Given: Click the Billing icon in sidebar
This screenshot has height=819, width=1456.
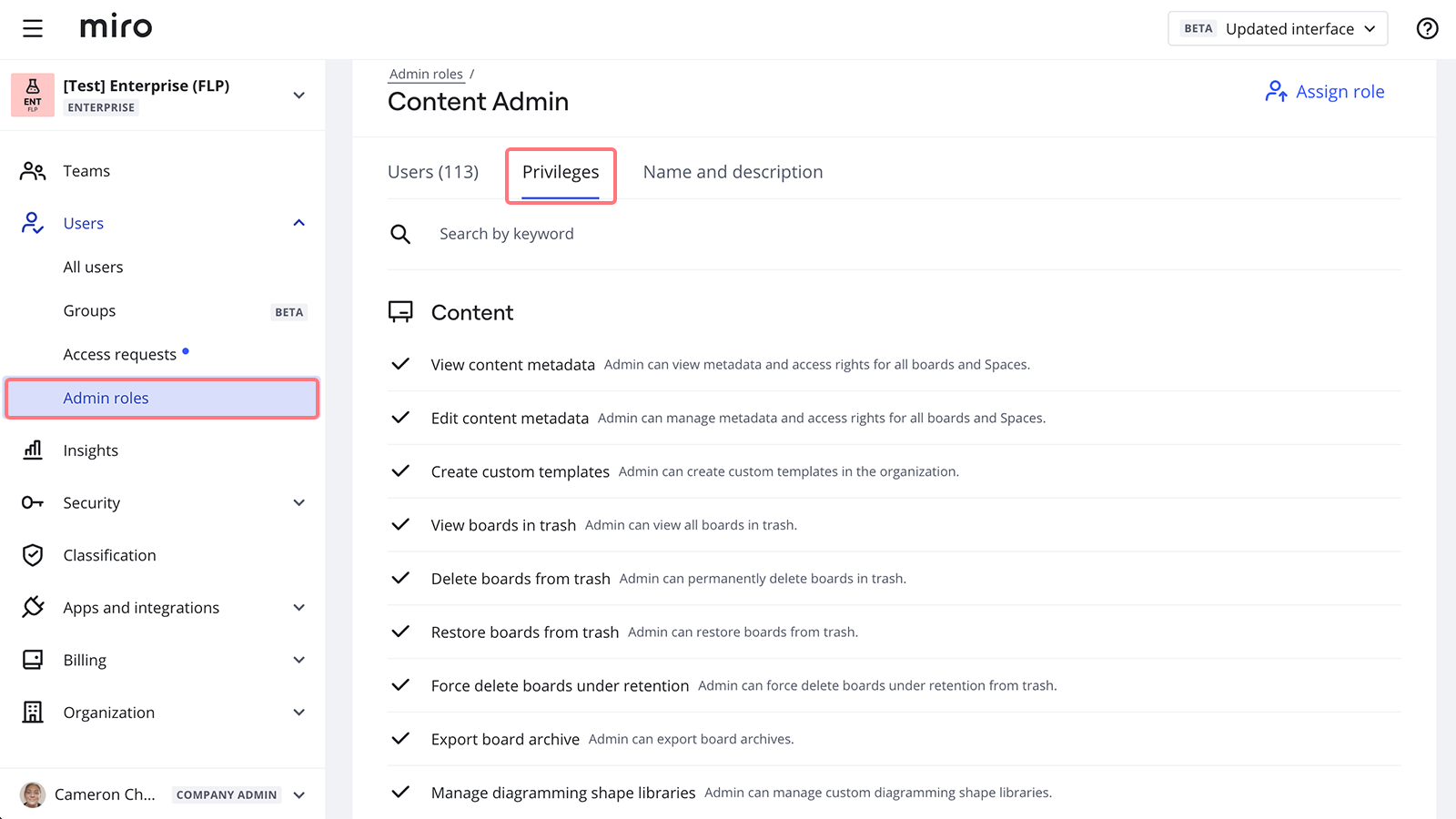Looking at the screenshot, I should point(33,660).
